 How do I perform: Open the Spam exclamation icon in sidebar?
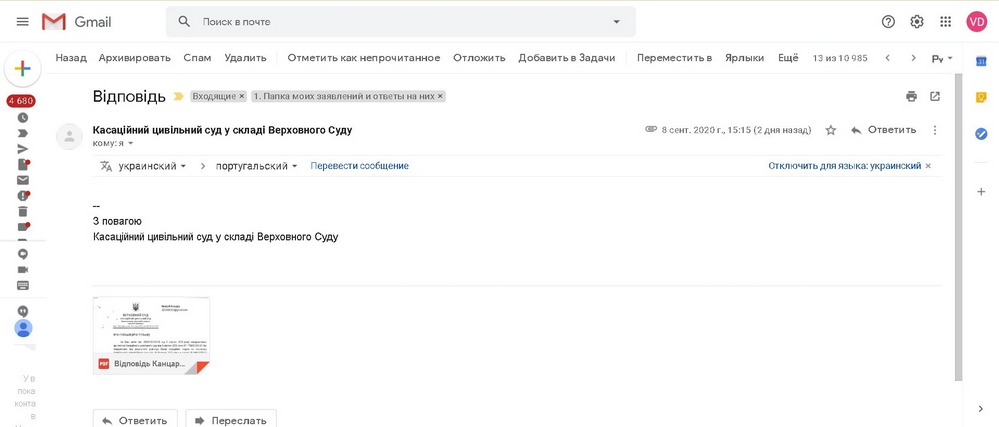tap(22, 196)
